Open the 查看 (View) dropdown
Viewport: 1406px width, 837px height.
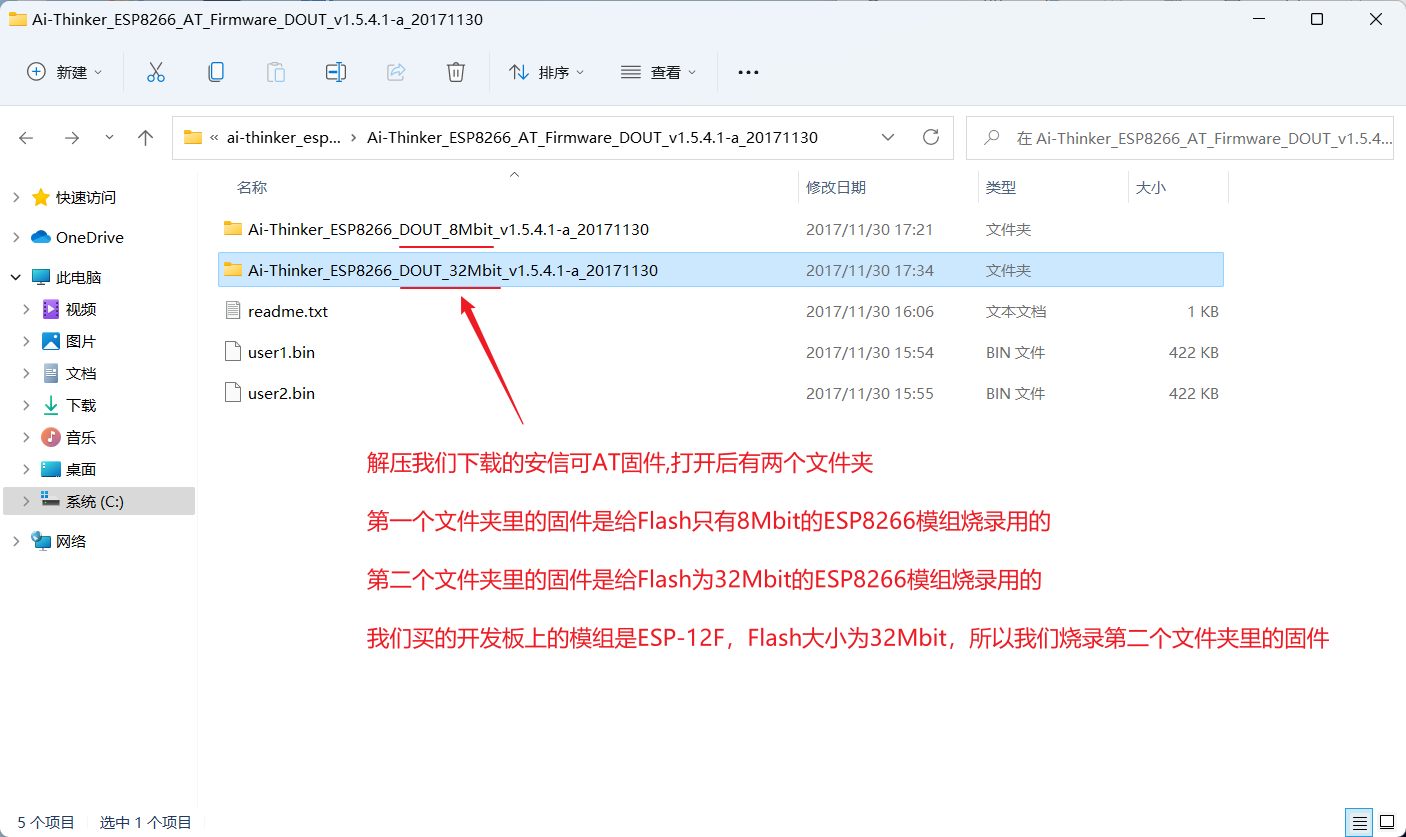[658, 72]
